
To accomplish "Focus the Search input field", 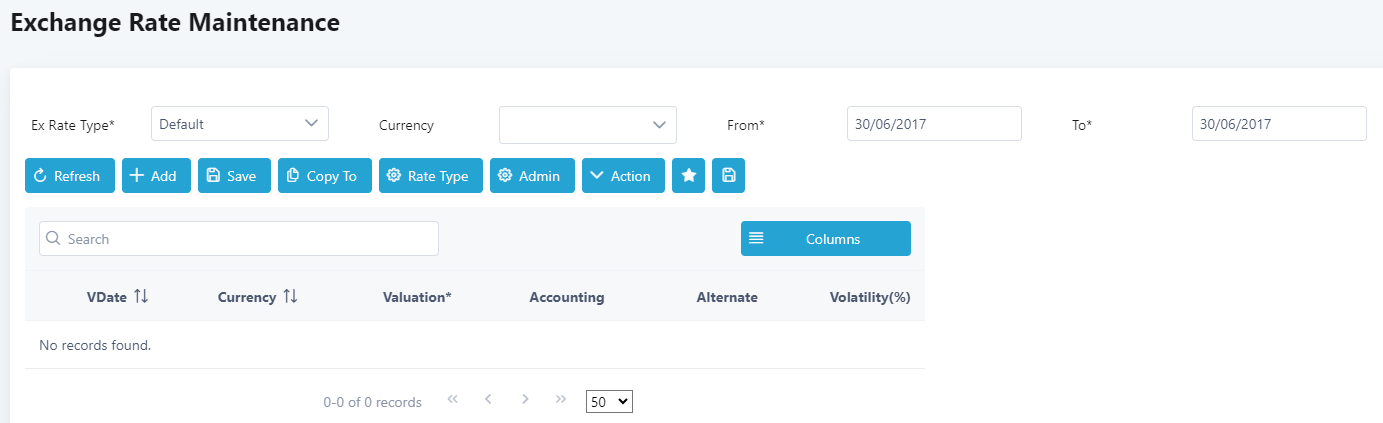I will pos(239,239).
